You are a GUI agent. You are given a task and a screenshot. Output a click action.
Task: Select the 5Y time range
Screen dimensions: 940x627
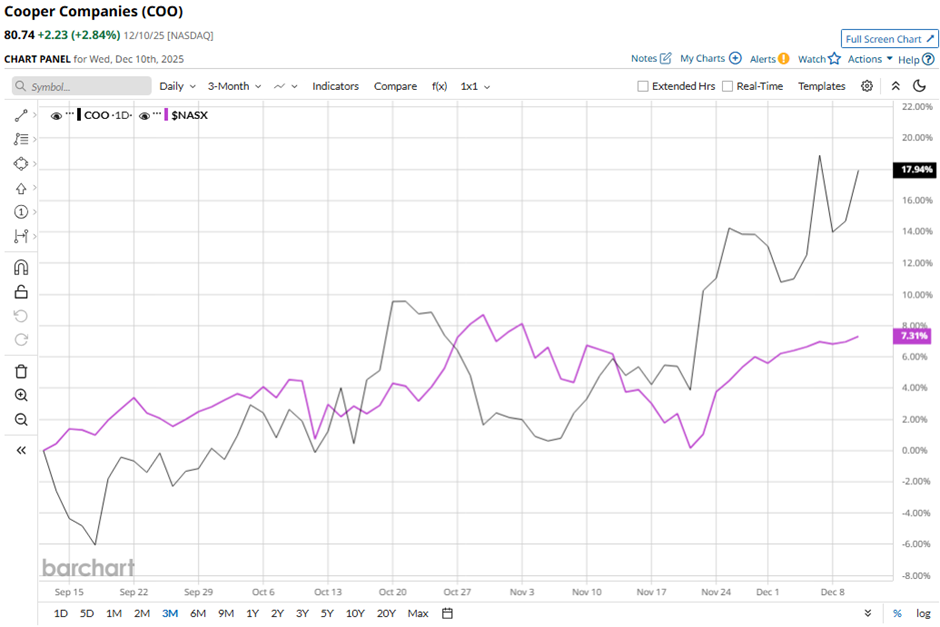coord(327,613)
